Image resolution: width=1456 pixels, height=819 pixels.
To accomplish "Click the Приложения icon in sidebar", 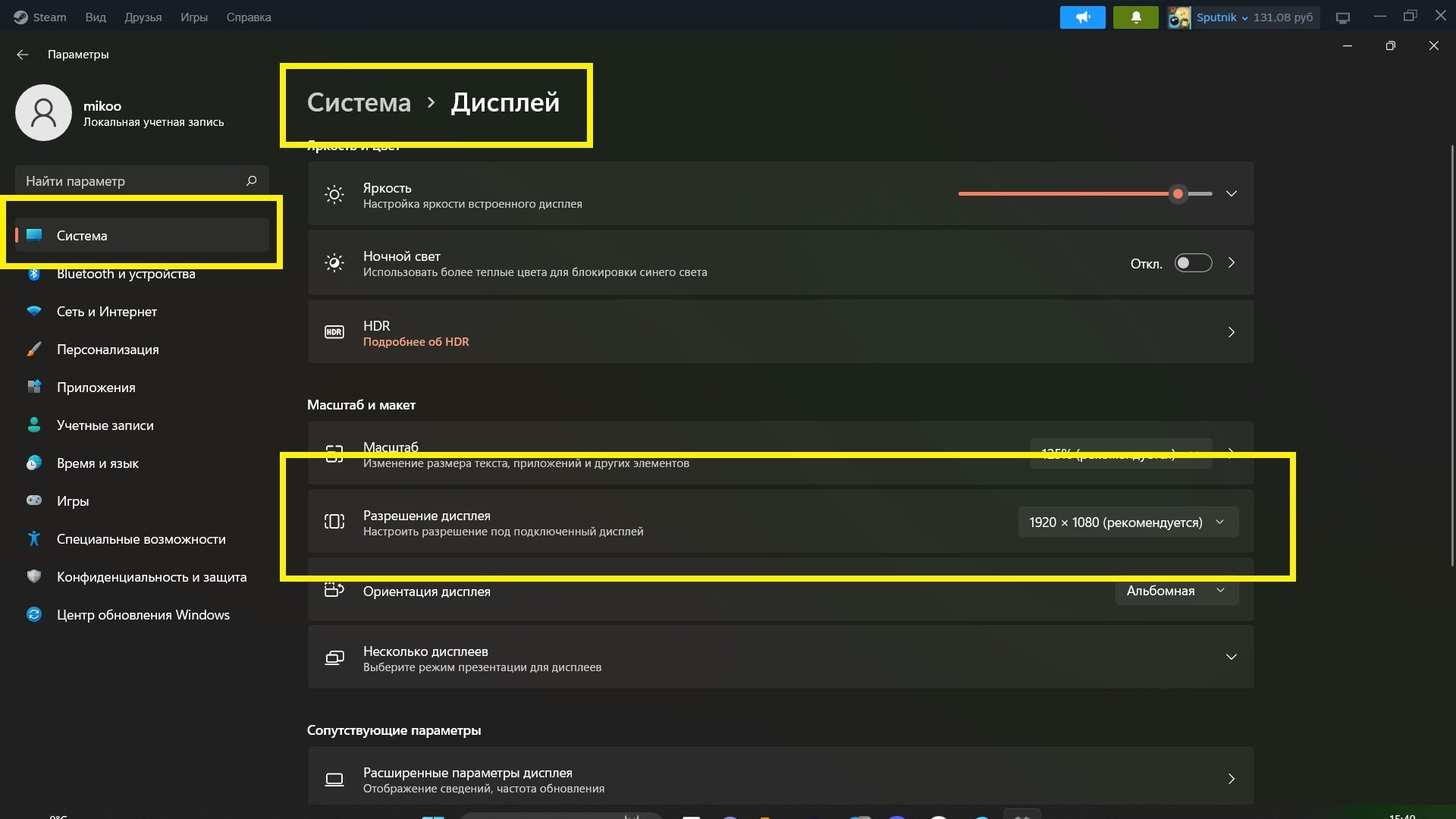I will pos(34,388).
